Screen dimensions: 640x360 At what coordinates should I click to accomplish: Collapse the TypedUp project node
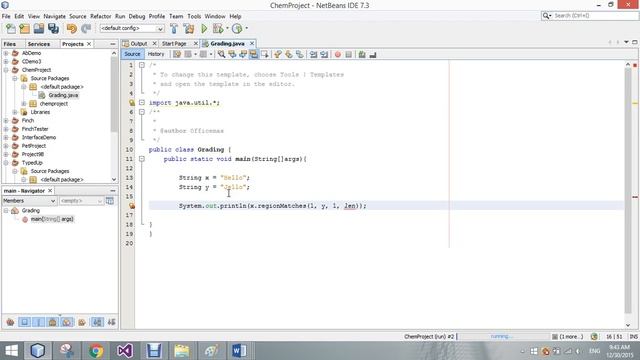[6, 163]
